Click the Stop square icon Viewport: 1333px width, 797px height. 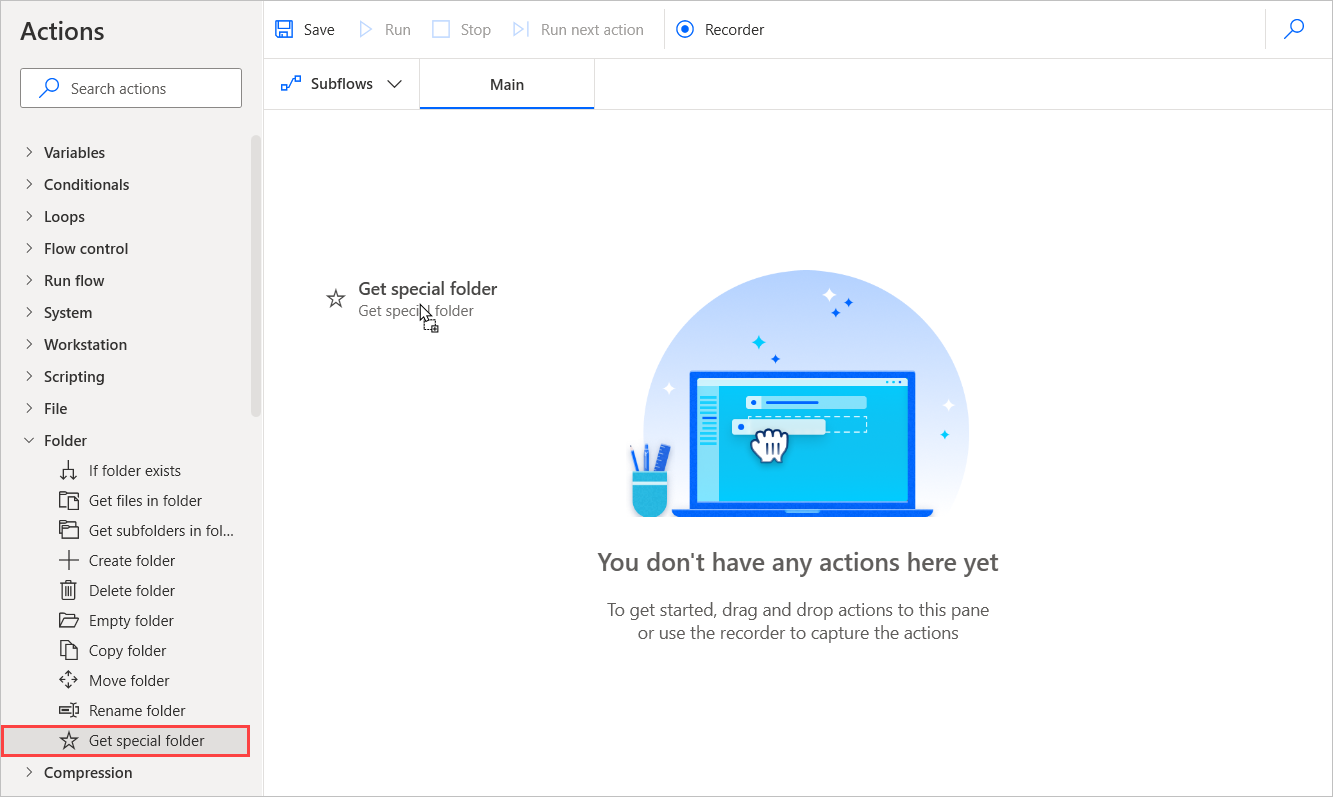(x=441, y=29)
